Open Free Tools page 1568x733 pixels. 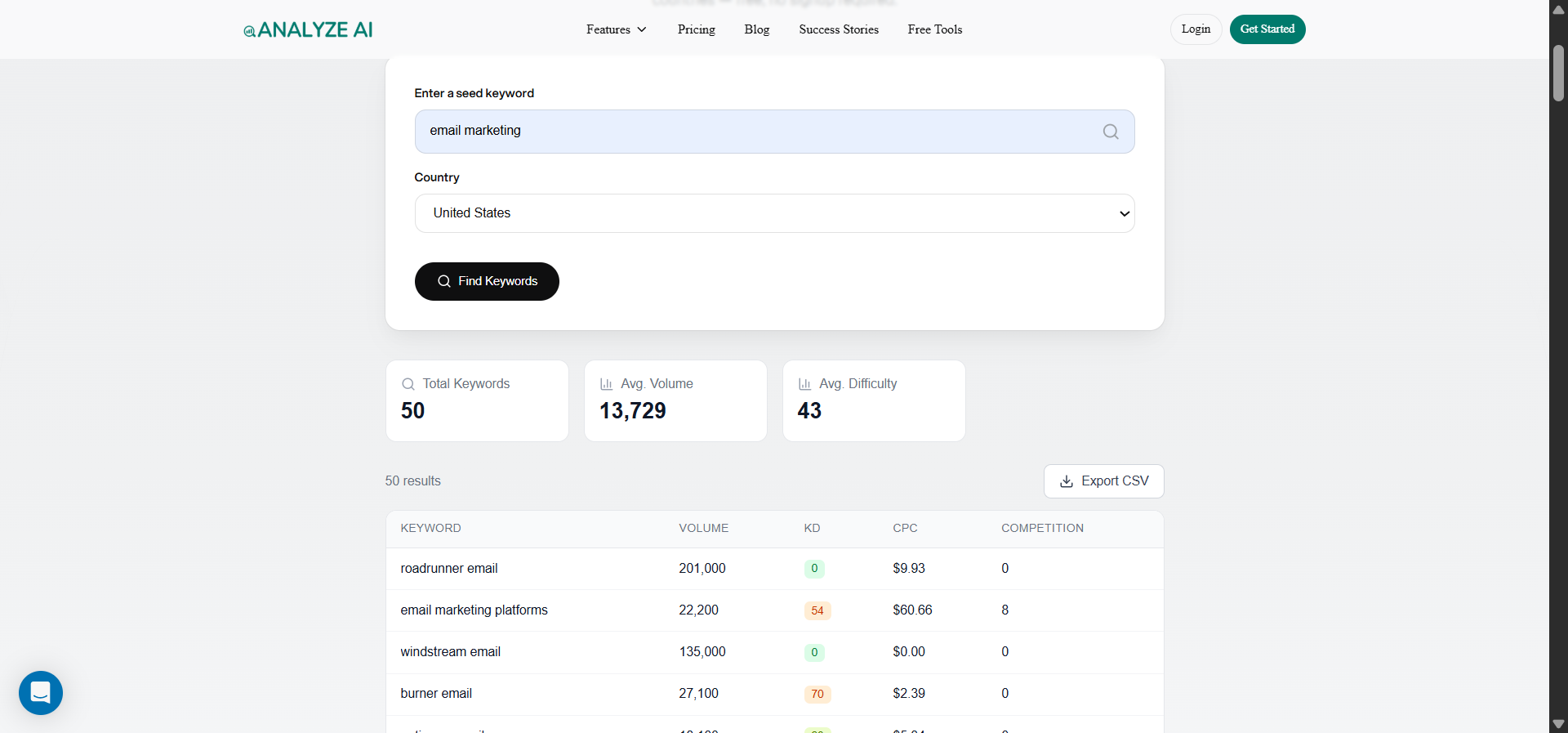pyautogui.click(x=935, y=29)
